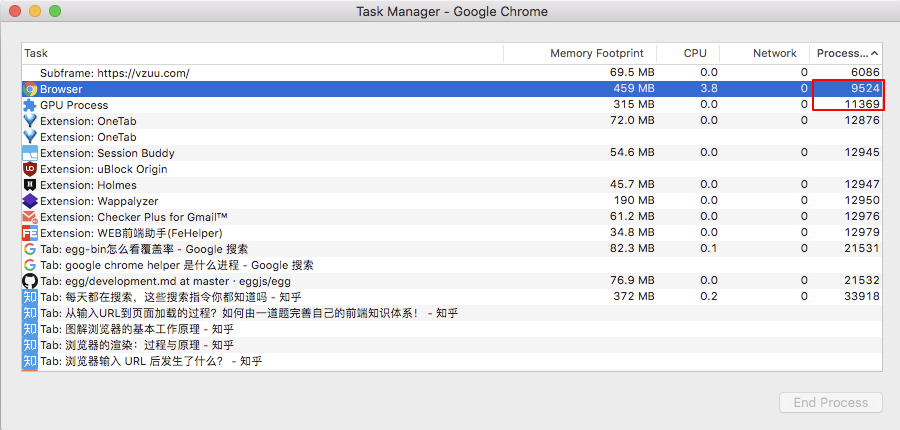This screenshot has width=900, height=430.
Task: Select Tab: 浏览器的渲染：过程与原理 row
Action: (x=452, y=345)
